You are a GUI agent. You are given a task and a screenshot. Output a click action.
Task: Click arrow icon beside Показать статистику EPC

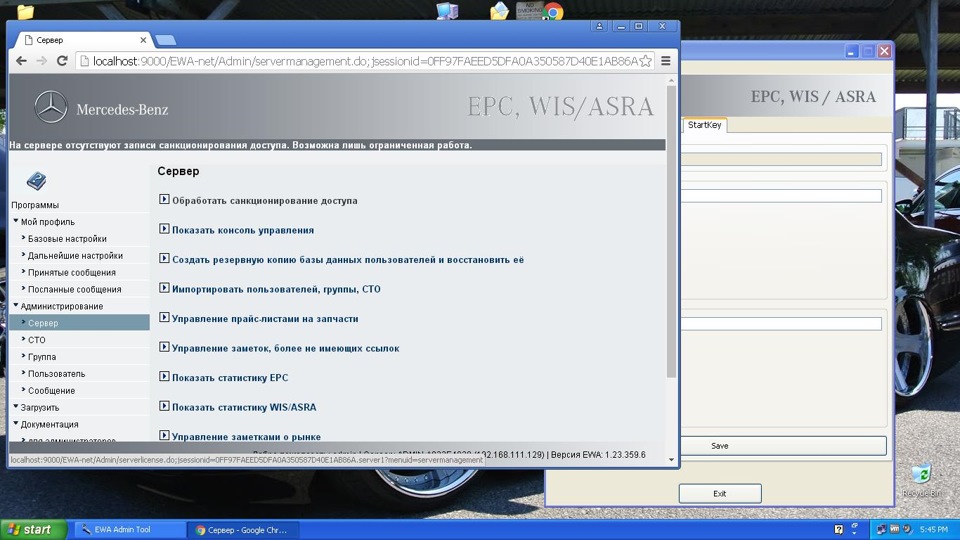click(x=163, y=376)
